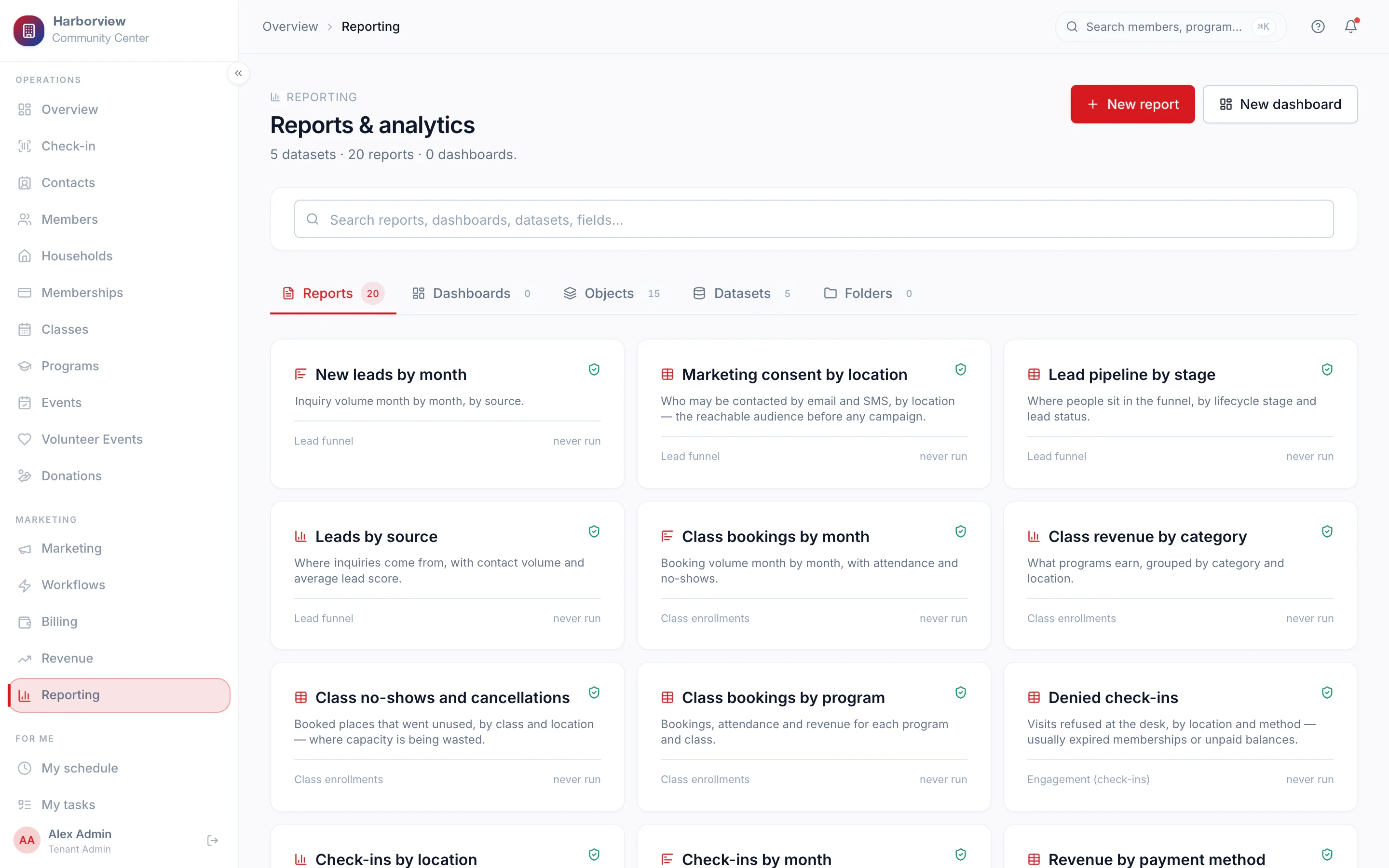Viewport: 1389px width, 868px height.
Task: Switch to the Datasets tab
Action: [x=743, y=293]
